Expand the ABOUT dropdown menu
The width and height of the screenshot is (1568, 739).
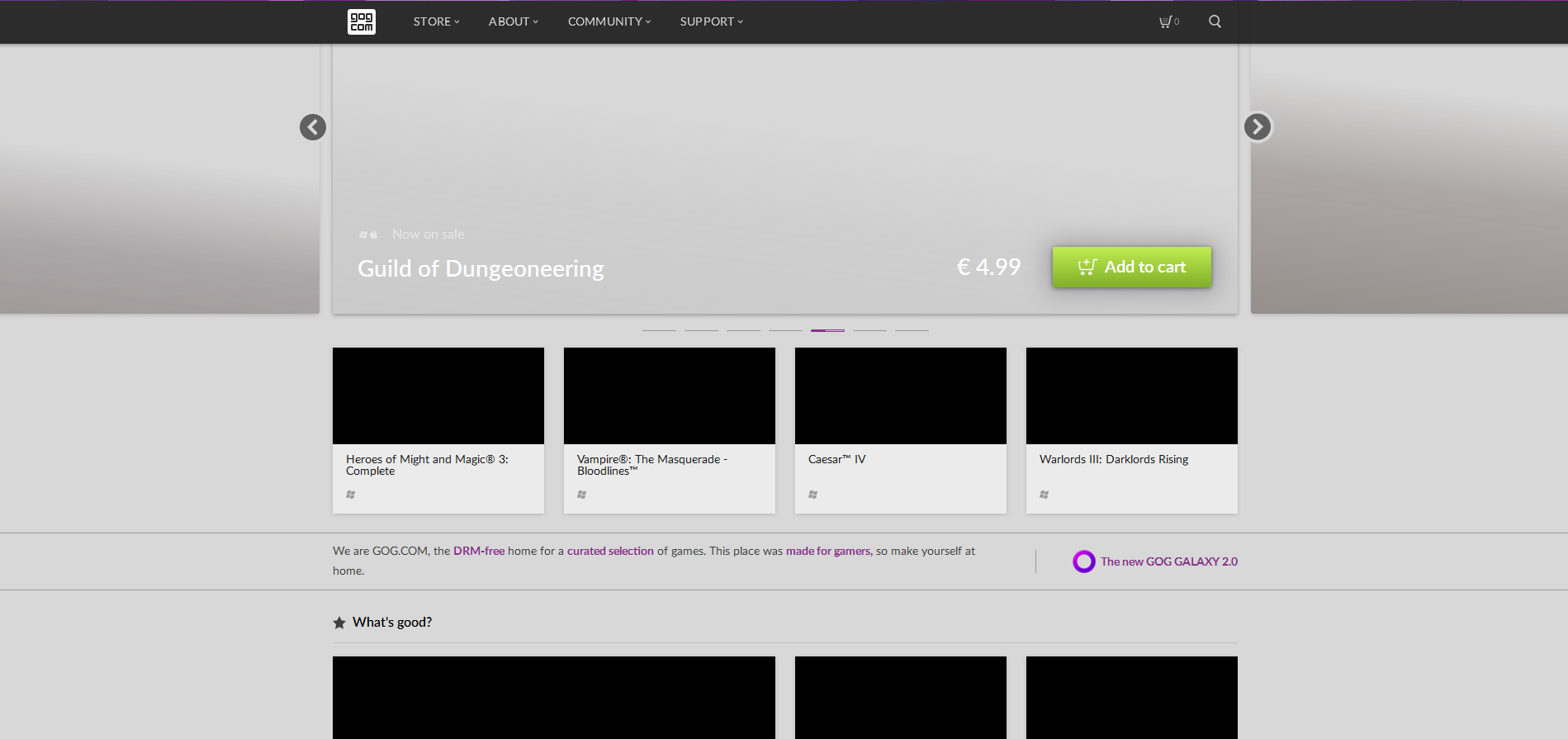(x=514, y=21)
